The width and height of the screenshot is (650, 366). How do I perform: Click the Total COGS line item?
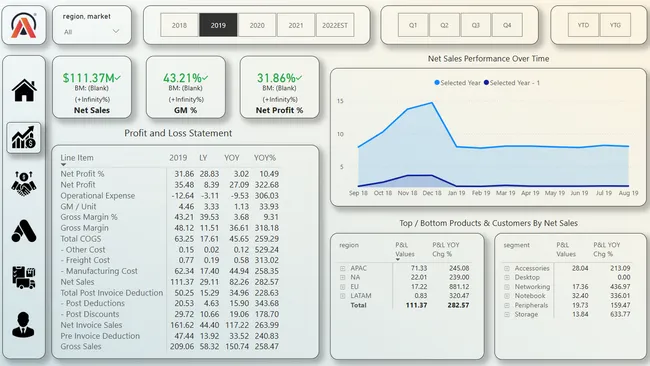[81, 239]
